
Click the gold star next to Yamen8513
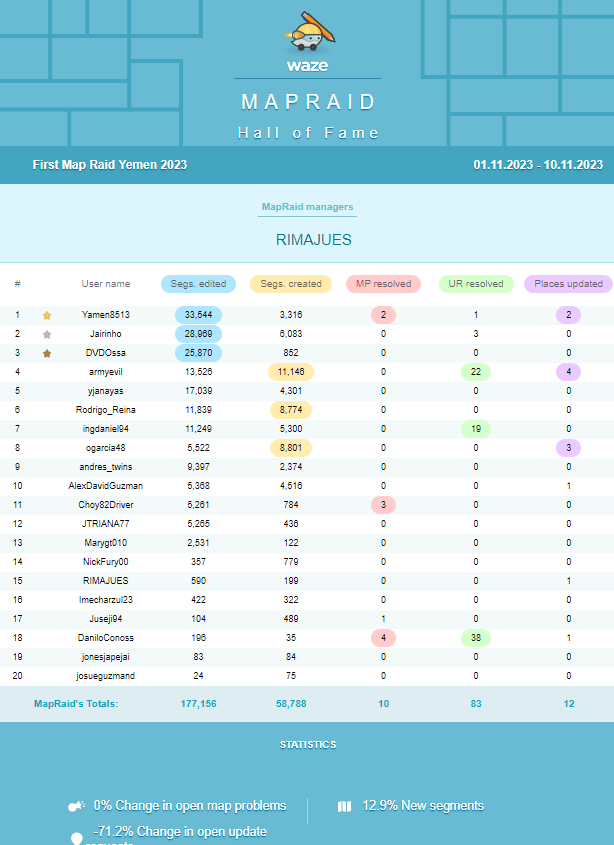point(46,315)
